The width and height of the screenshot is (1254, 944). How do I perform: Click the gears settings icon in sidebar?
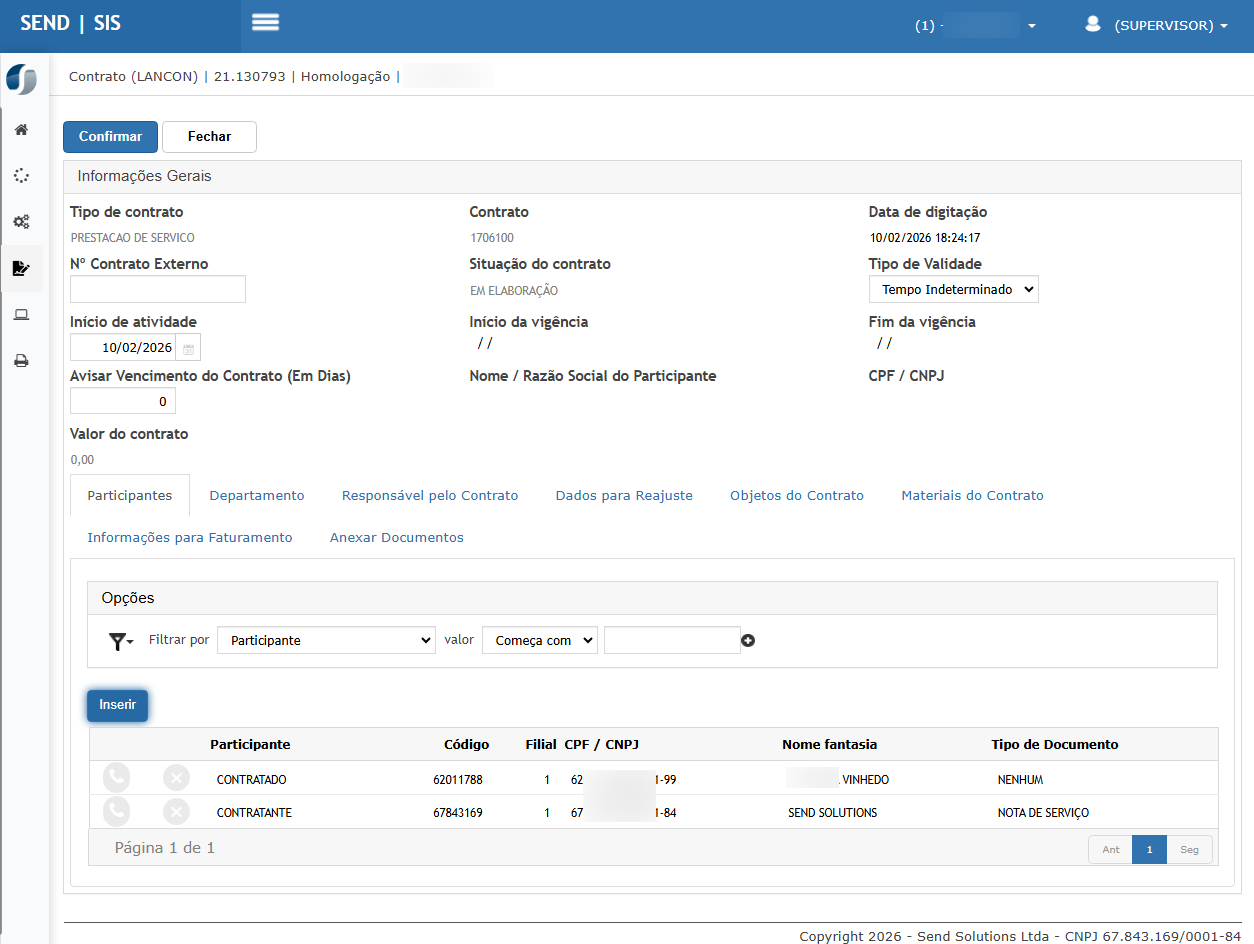(x=21, y=222)
